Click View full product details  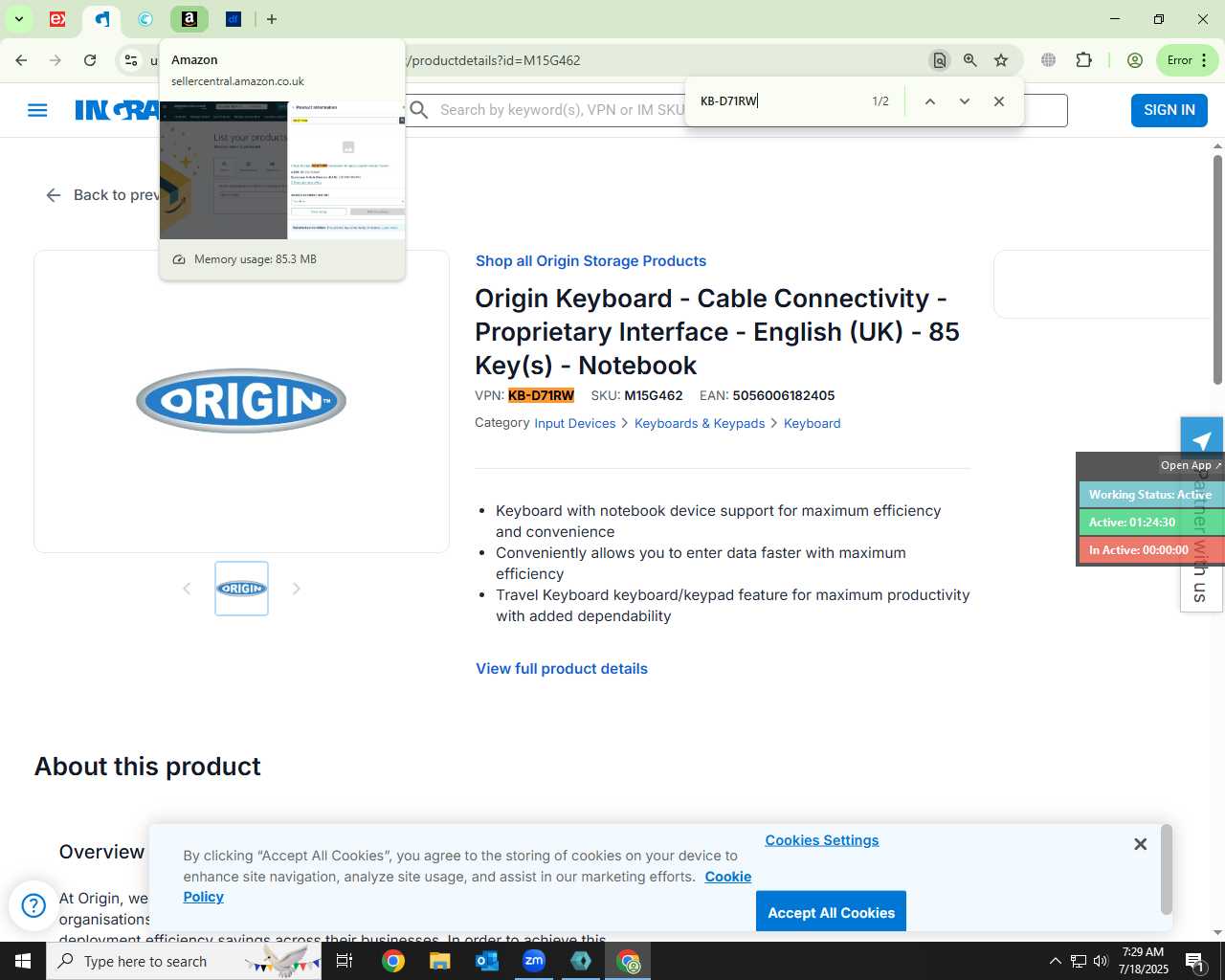click(562, 669)
